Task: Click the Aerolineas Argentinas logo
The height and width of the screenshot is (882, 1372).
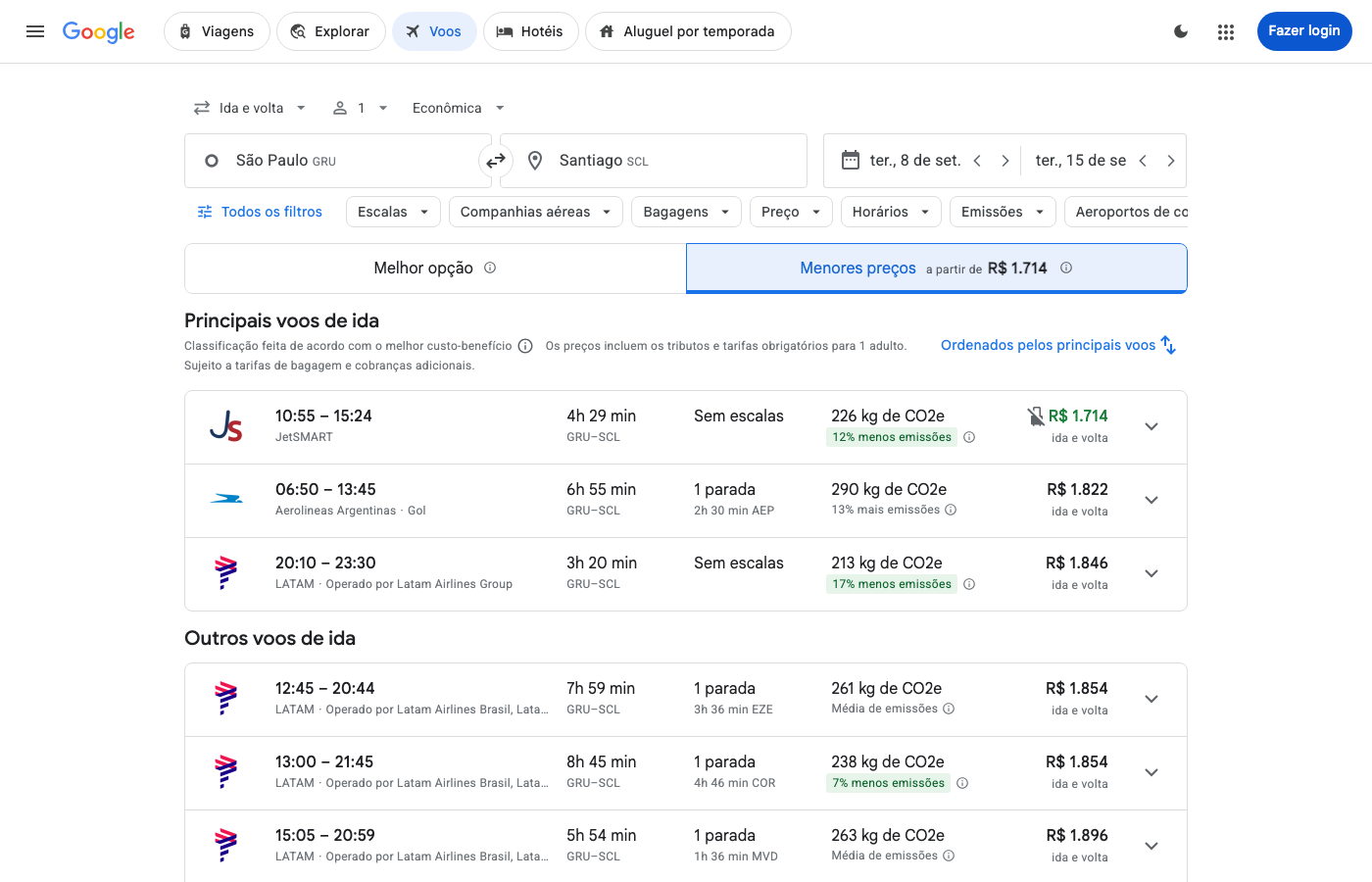Action: pos(226,500)
